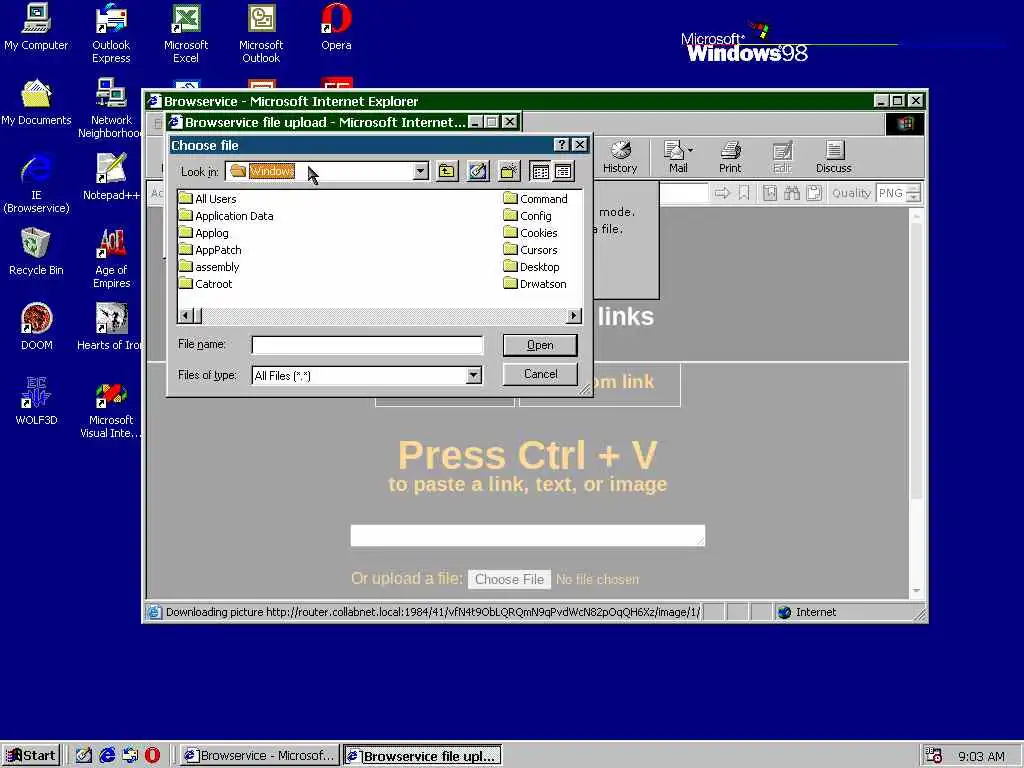This screenshot has height=768, width=1024.
Task: Select the Microsoft Visual Inte... desktop icon
Action: (x=110, y=409)
